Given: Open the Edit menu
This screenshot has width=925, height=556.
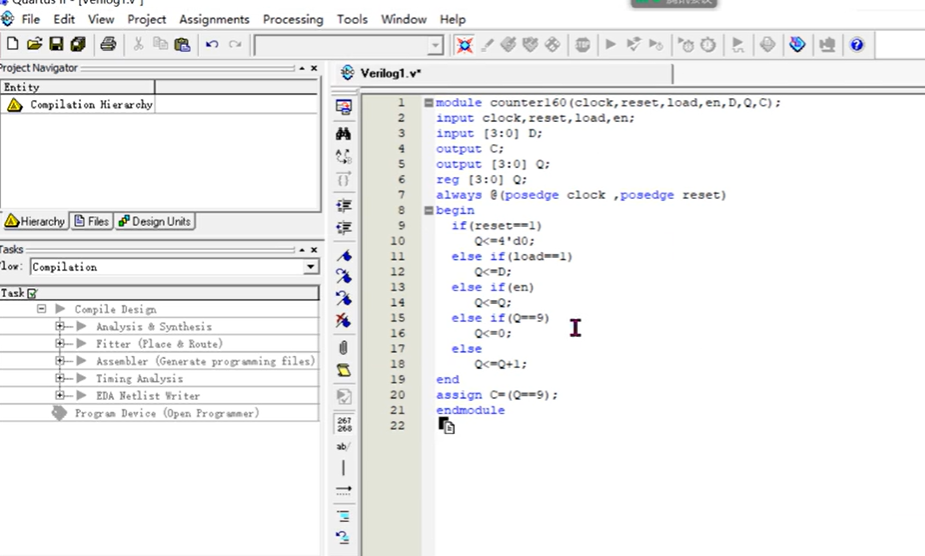Looking at the screenshot, I should coord(64,19).
